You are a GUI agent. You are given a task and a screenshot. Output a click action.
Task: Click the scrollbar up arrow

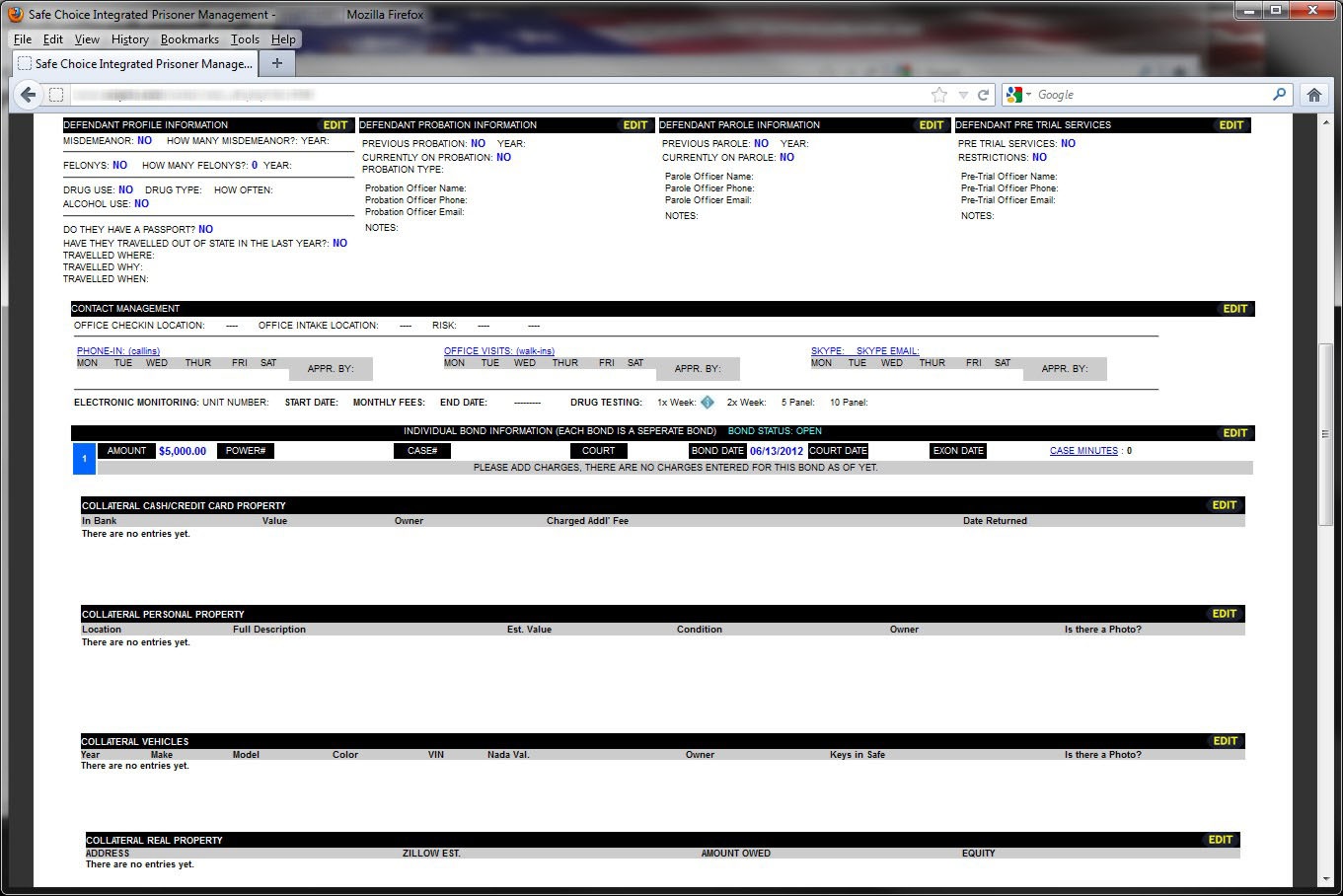[1327, 121]
